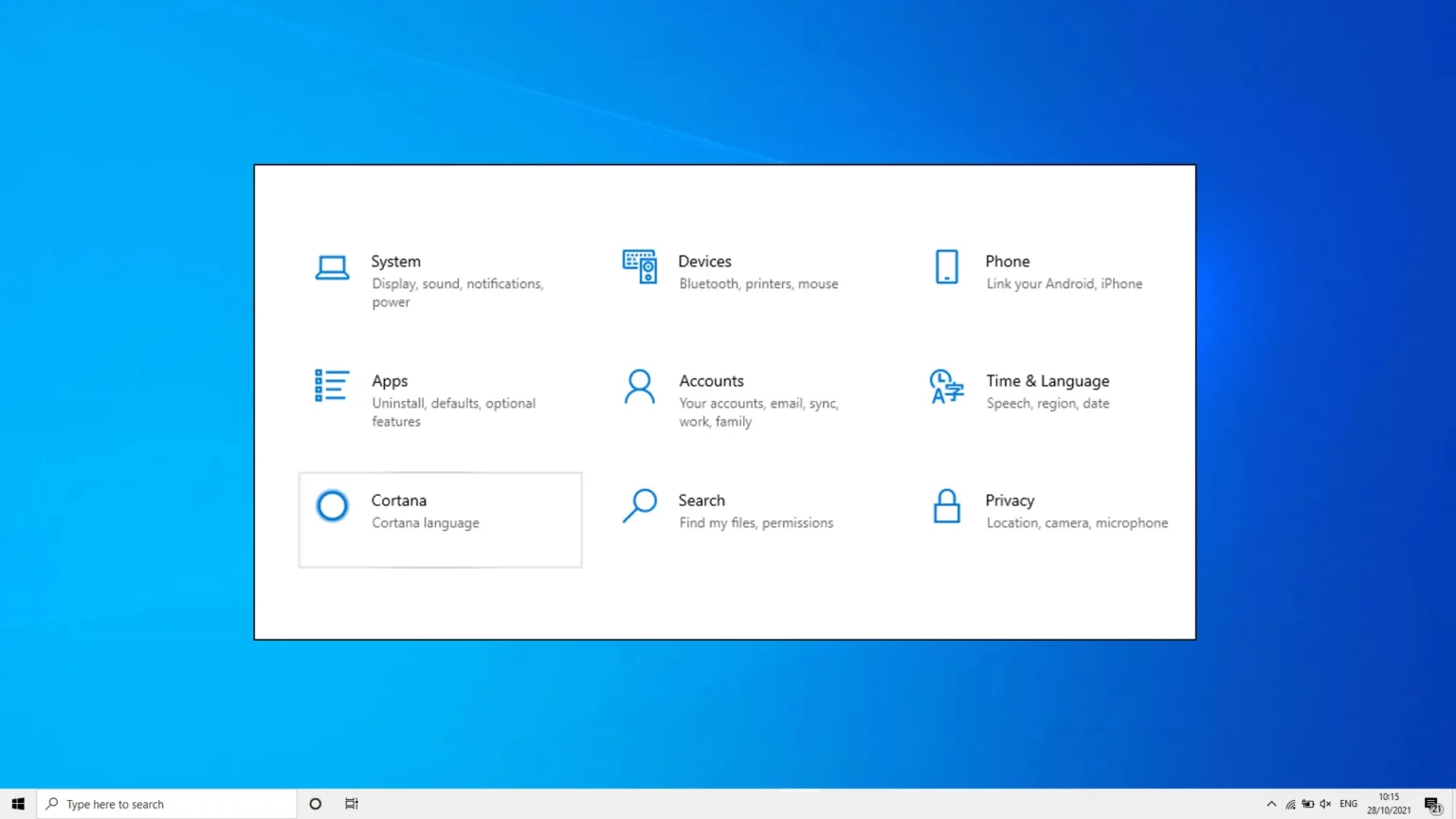
Task: Open Time & Language settings icon
Action: coord(946,387)
